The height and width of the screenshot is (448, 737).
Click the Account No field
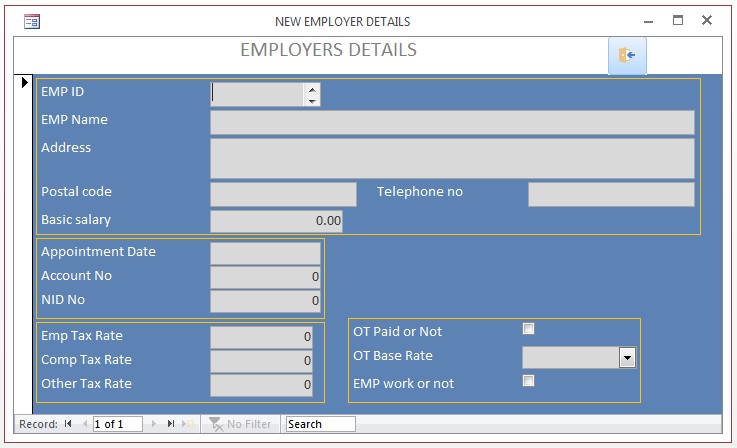tap(266, 277)
